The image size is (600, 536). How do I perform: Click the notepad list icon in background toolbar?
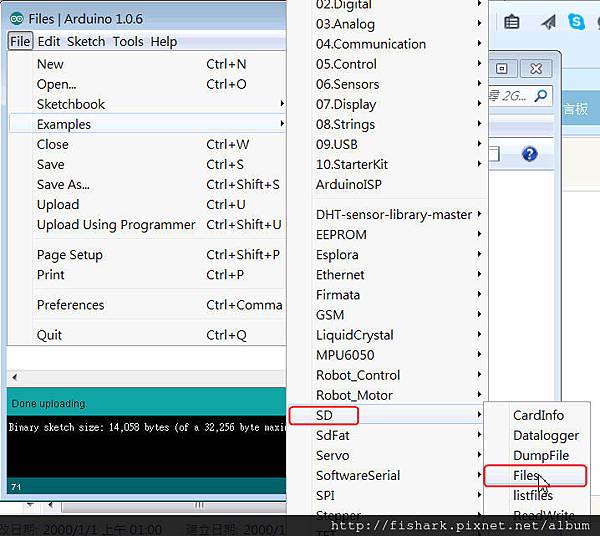coord(512,22)
